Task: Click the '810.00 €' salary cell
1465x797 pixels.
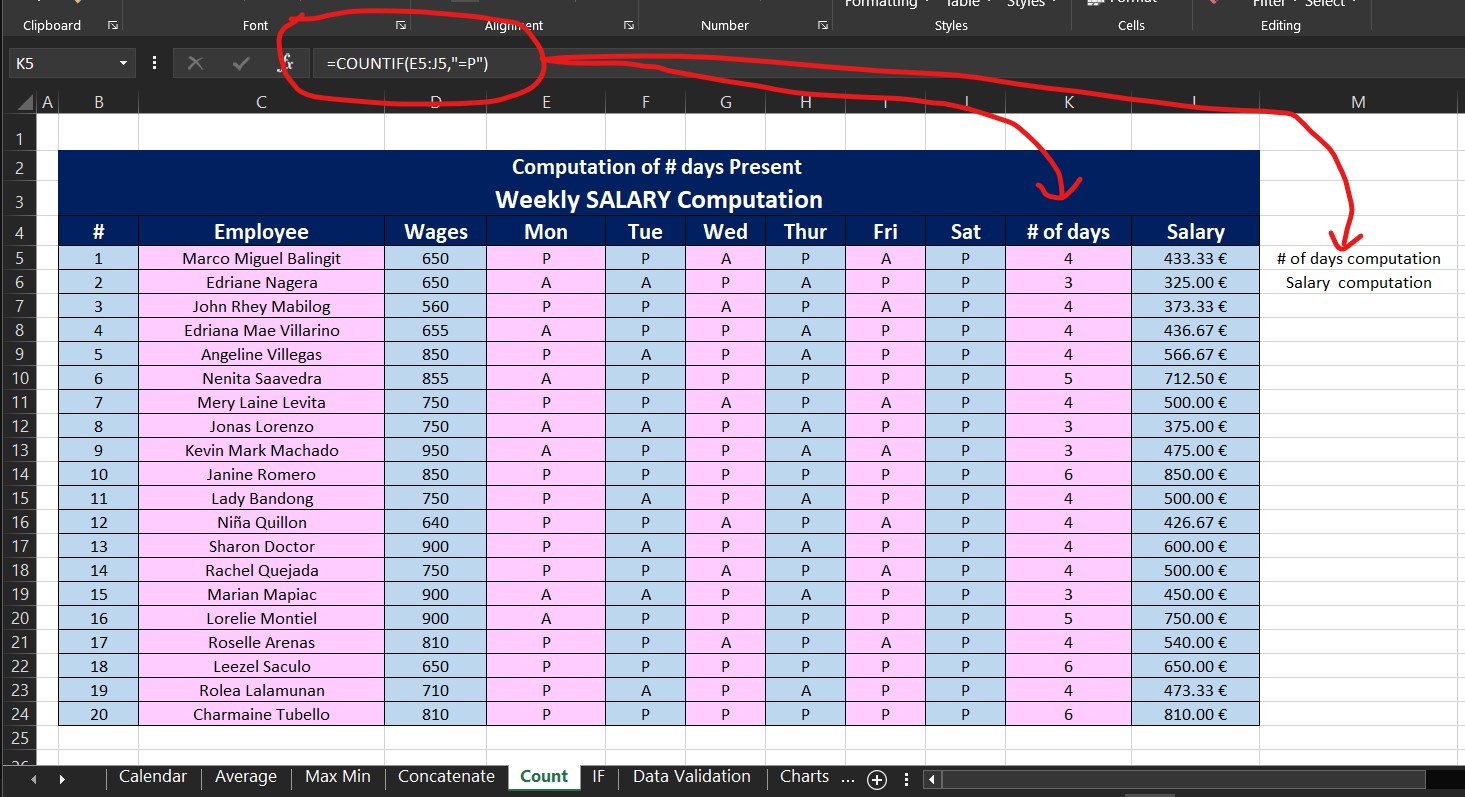Action: 1195,714
